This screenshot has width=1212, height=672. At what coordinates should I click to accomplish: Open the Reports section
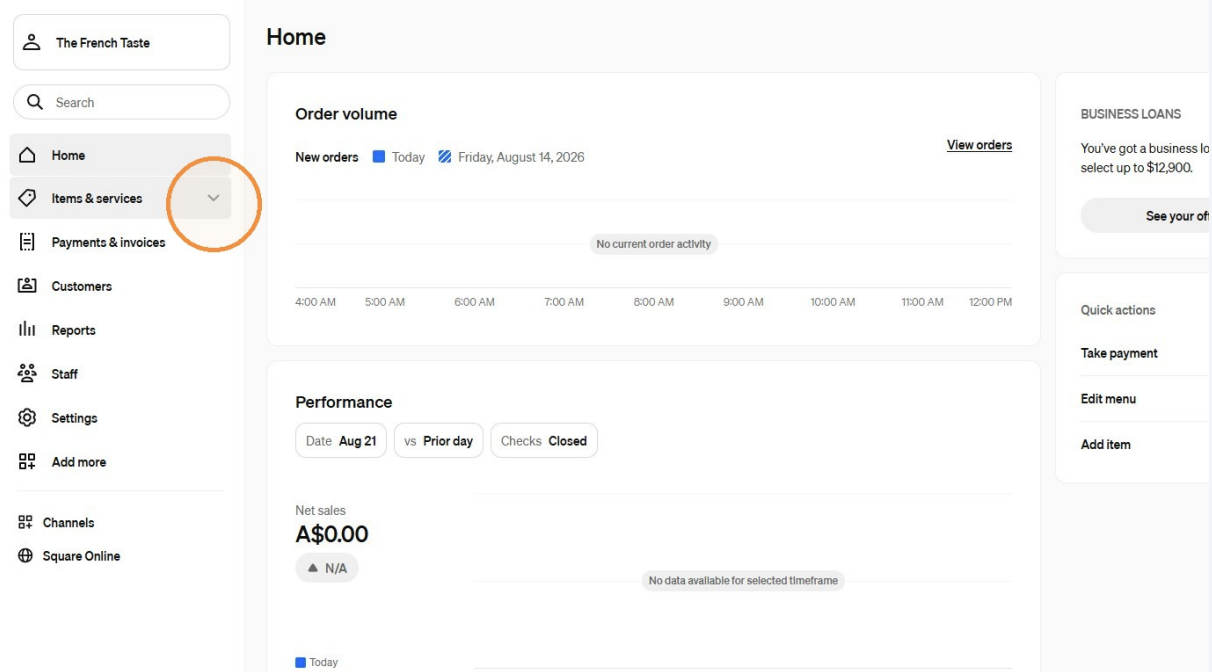120,330
